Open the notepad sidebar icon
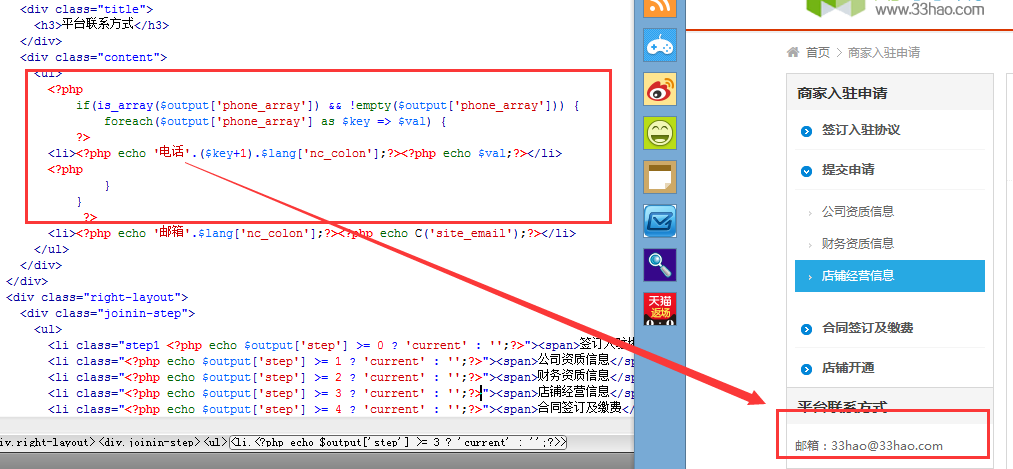The height and width of the screenshot is (469, 1013). tap(660, 177)
